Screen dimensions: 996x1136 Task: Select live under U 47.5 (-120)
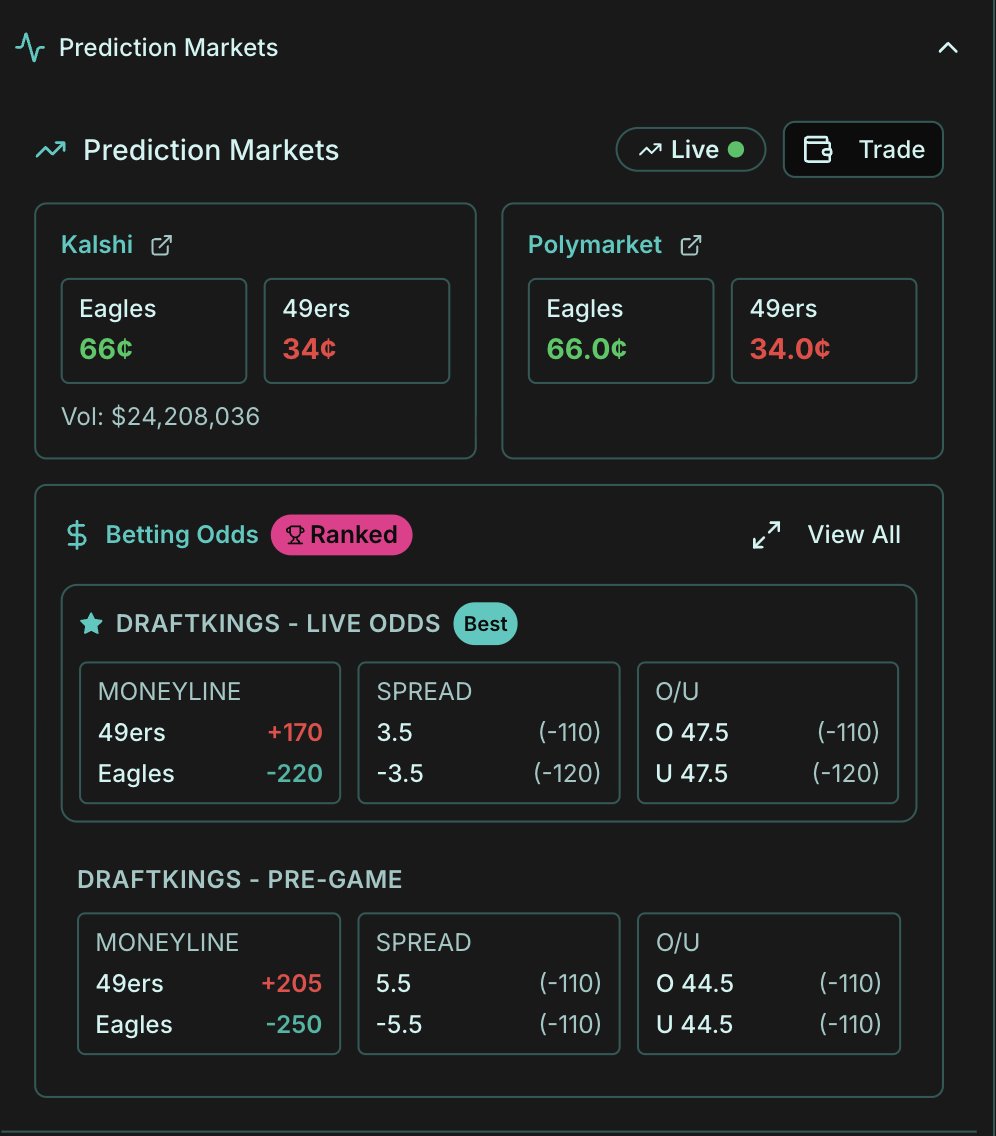768,774
